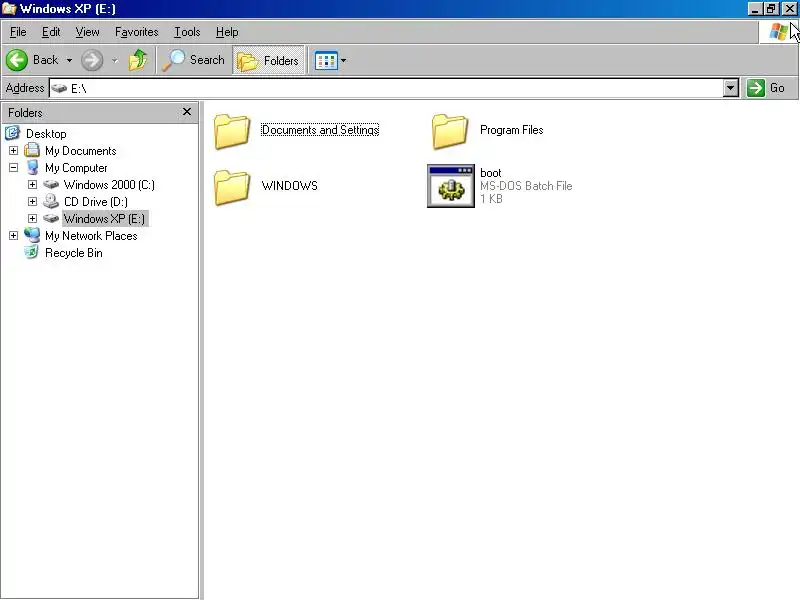Select CD Drive (D:) in tree
Screen dimensions: 800x600
point(96,202)
